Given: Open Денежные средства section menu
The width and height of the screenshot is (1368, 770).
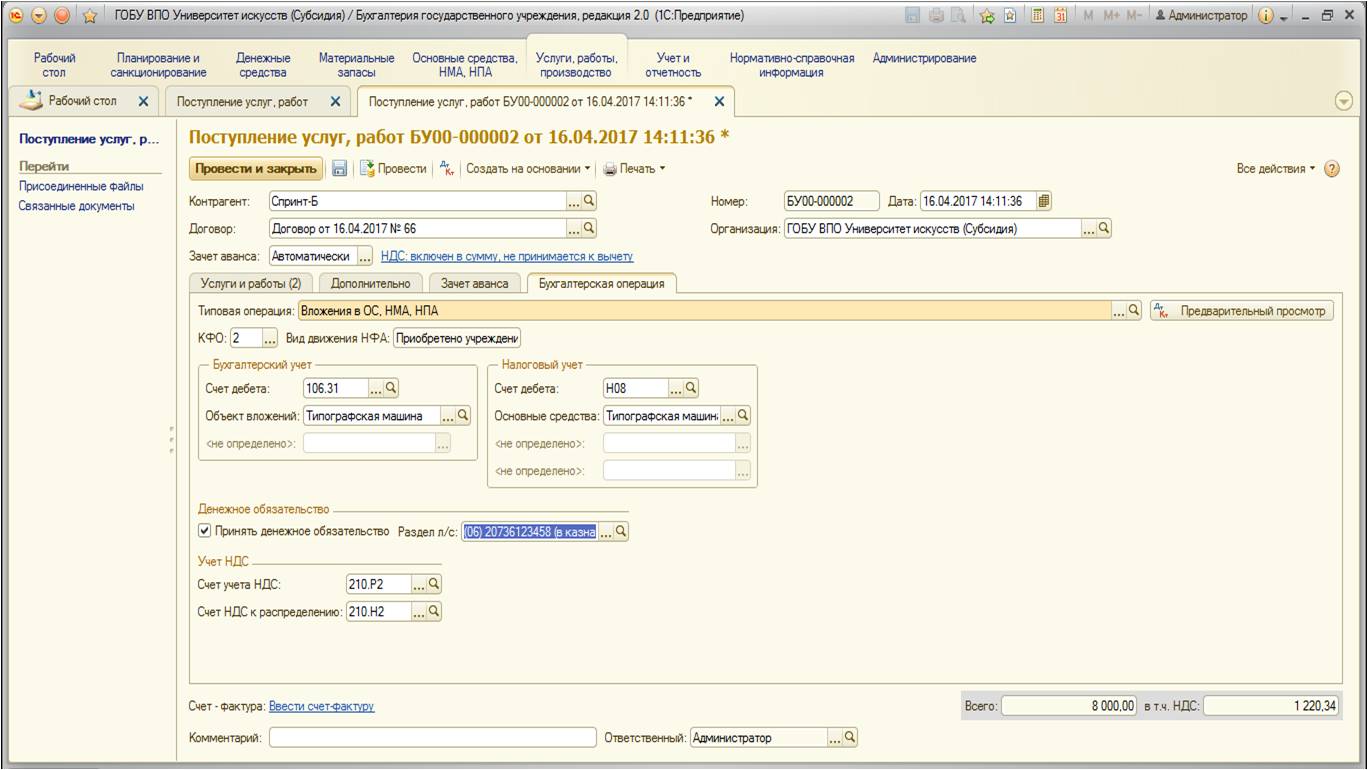Looking at the screenshot, I should point(263,65).
